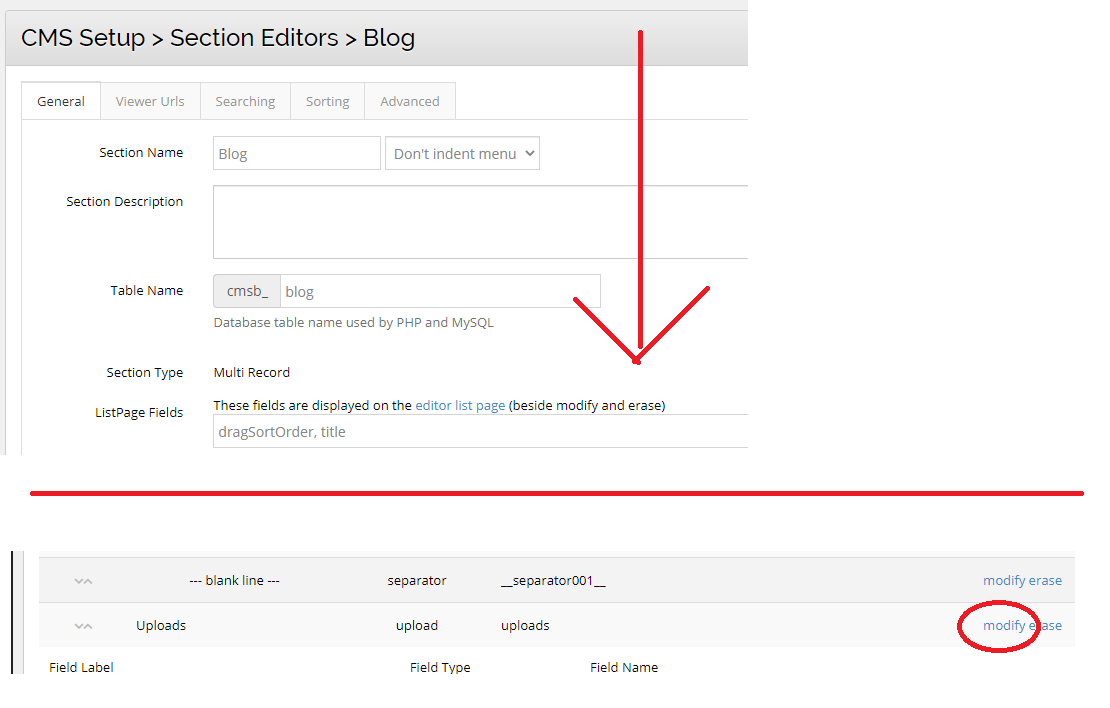Click the ListPage Fields input box
Screen dimensions: 1110x708
coord(480,432)
